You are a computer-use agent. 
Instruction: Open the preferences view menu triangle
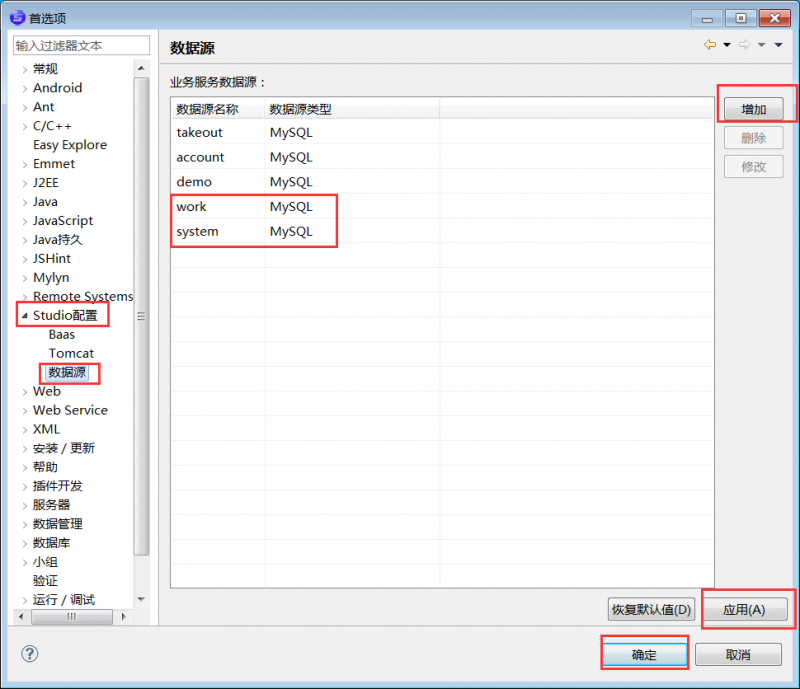pyautogui.click(x=779, y=45)
